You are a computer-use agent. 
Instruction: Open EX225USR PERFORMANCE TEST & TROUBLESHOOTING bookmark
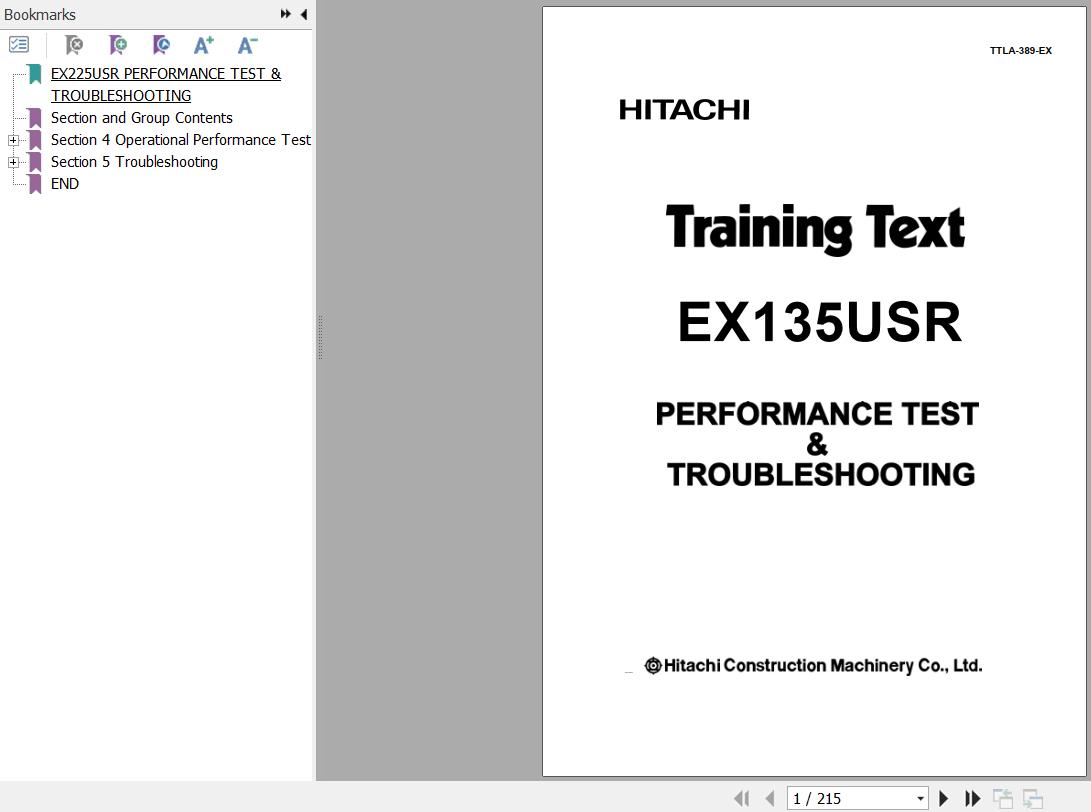(x=166, y=84)
